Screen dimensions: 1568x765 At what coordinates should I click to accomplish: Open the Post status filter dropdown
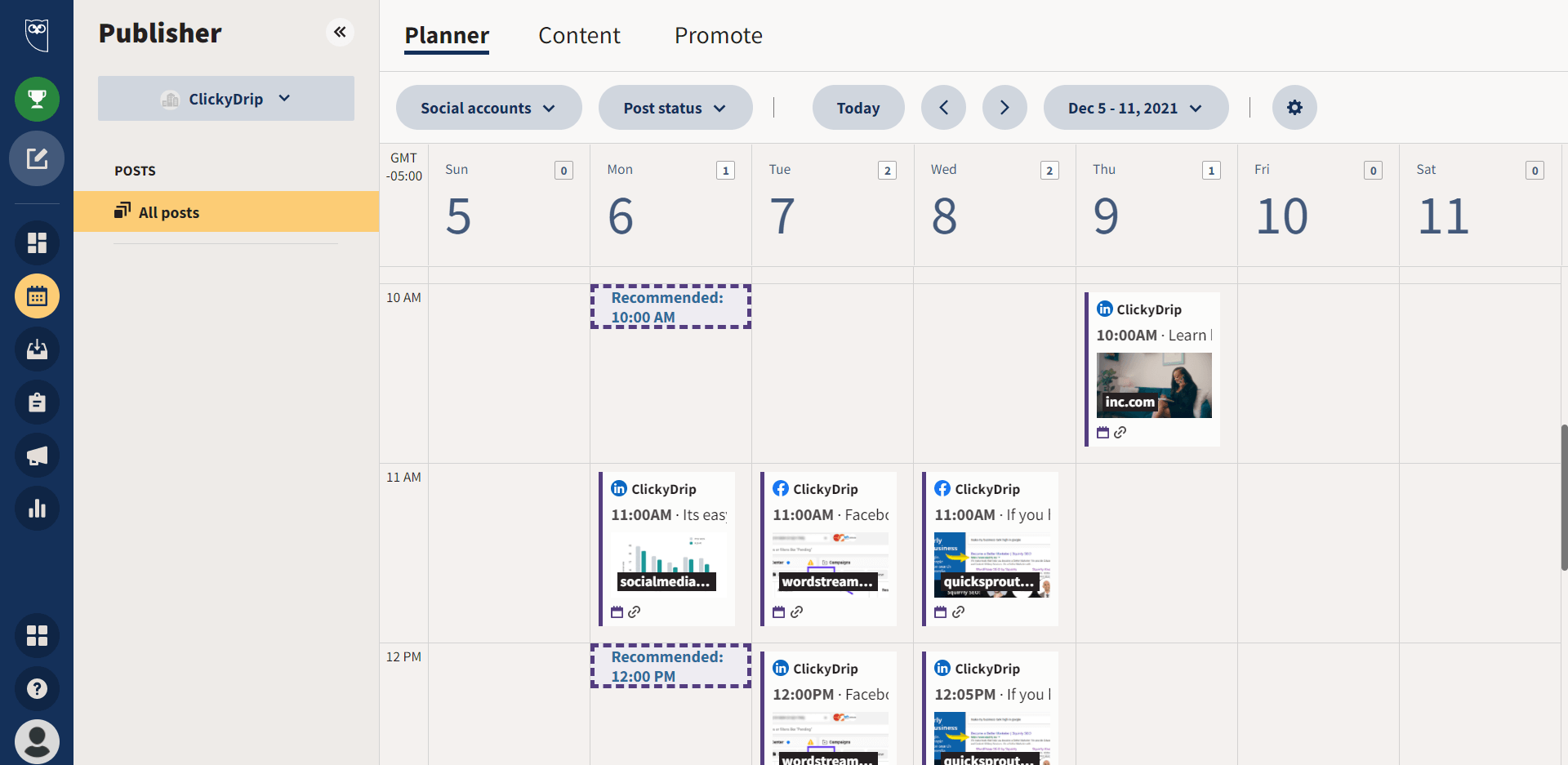pos(675,107)
